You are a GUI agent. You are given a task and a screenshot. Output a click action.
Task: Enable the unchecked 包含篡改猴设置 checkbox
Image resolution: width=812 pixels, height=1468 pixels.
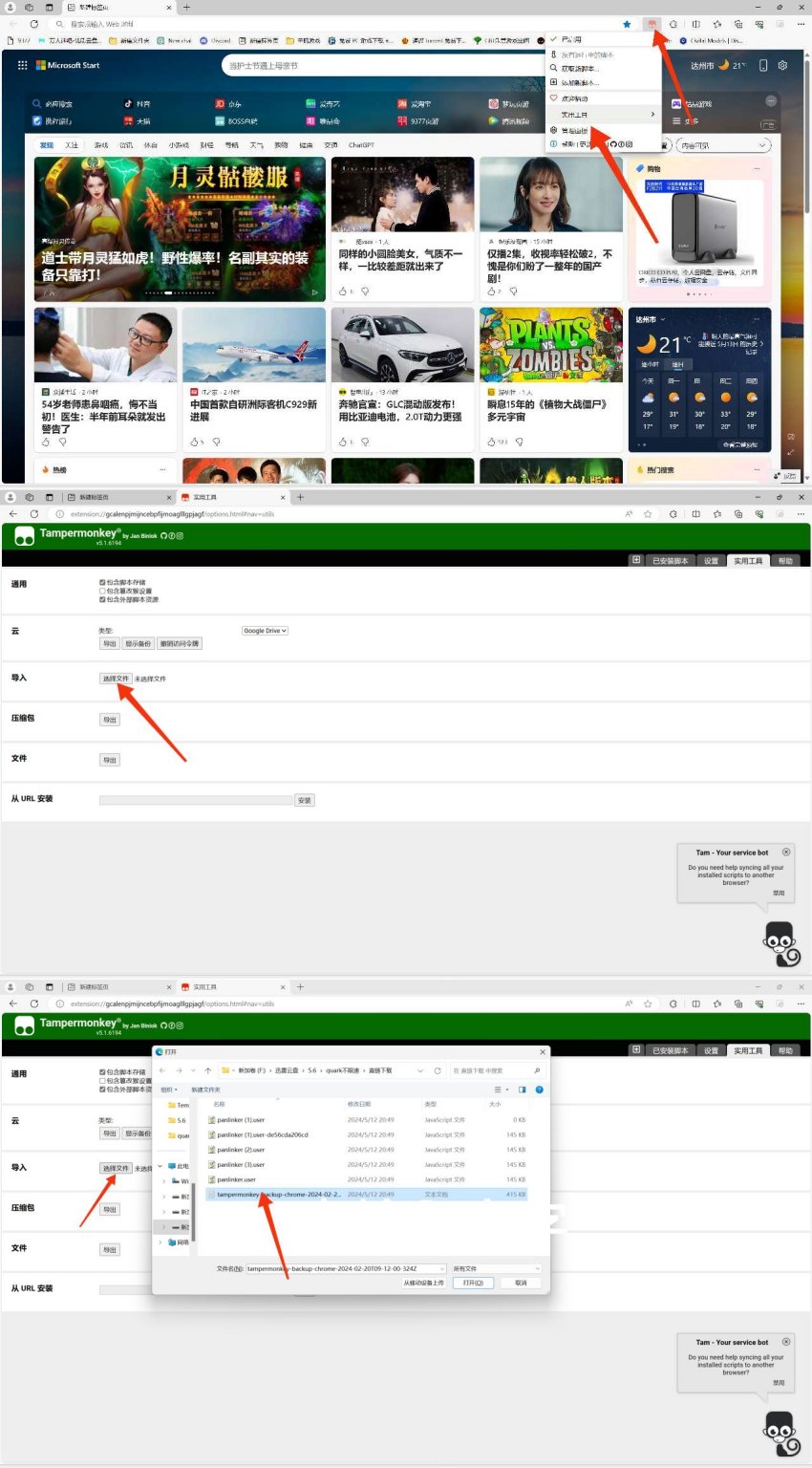click(x=102, y=591)
